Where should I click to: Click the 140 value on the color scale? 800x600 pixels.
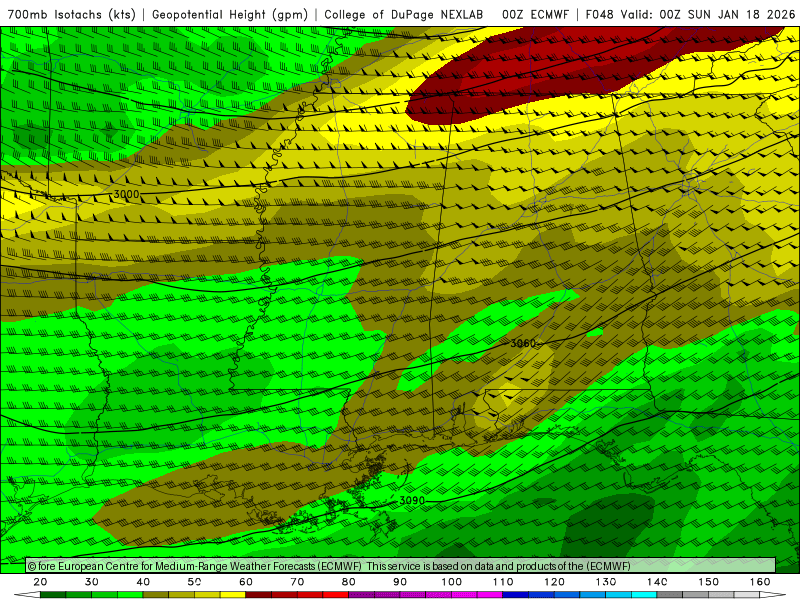click(657, 582)
